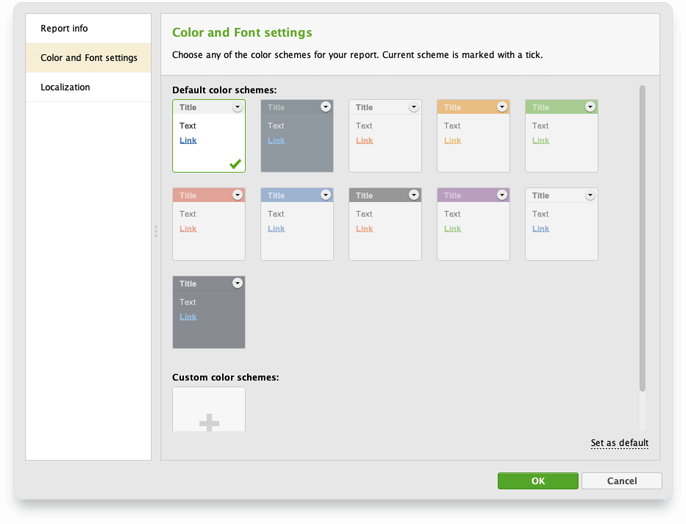Open dropdown on the blue-title scheme
The image size is (686, 524).
click(326, 195)
